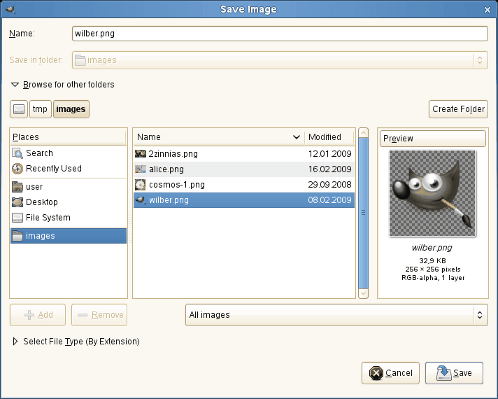Close the Save Image dialog
The image size is (498, 399).
click(487, 10)
